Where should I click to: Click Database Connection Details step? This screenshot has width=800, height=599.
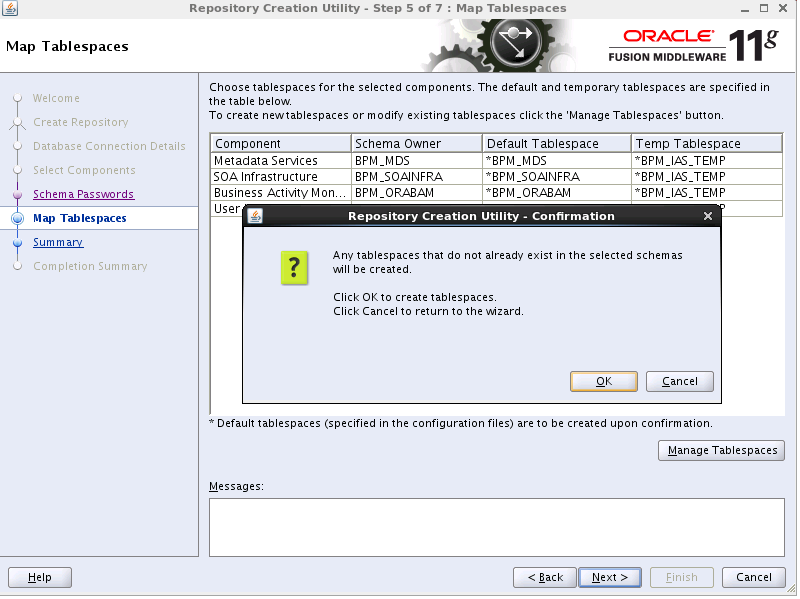[x=109, y=146]
